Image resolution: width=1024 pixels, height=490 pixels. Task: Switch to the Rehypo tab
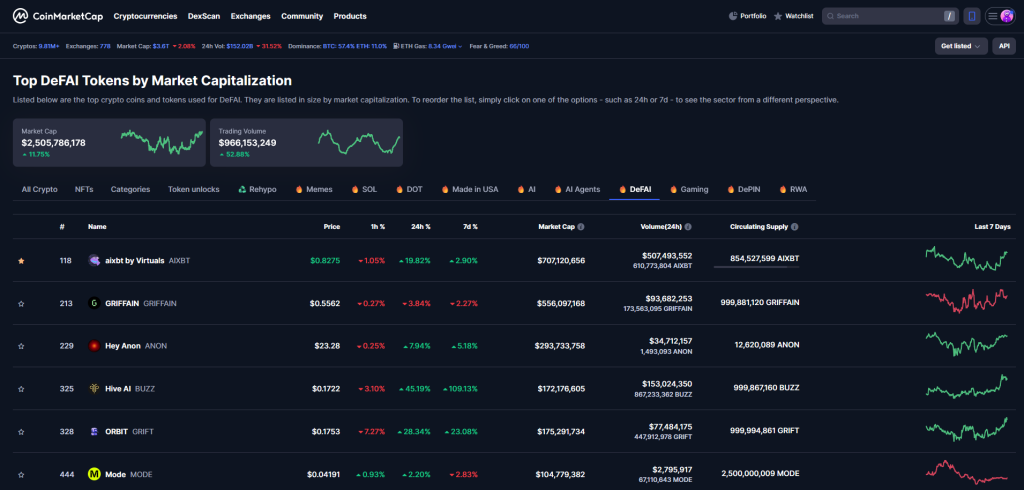tap(257, 189)
